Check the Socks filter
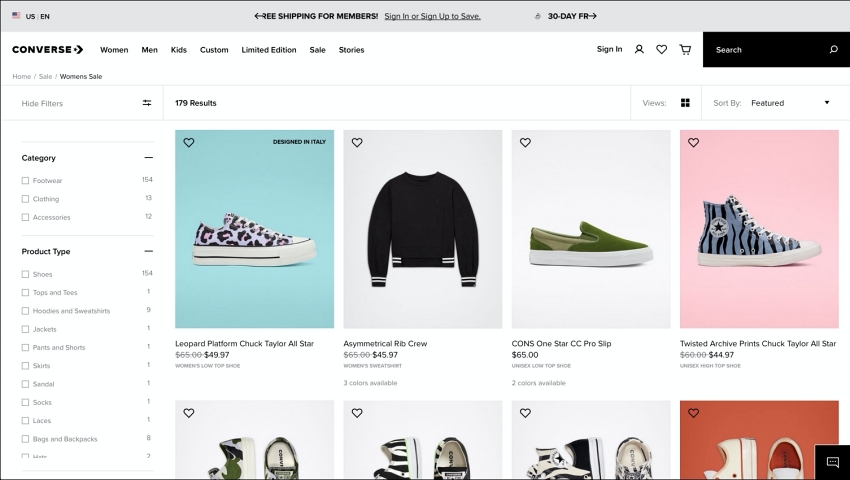This screenshot has height=480, width=850. (25, 402)
